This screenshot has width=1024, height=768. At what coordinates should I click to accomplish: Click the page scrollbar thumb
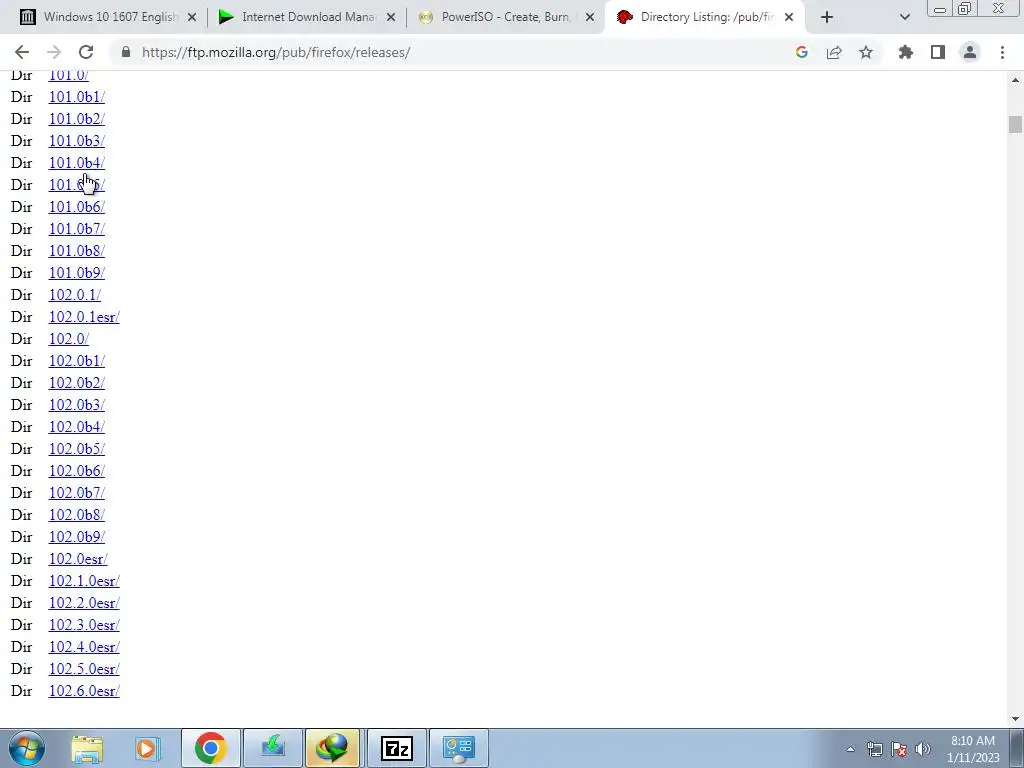pos(1015,124)
